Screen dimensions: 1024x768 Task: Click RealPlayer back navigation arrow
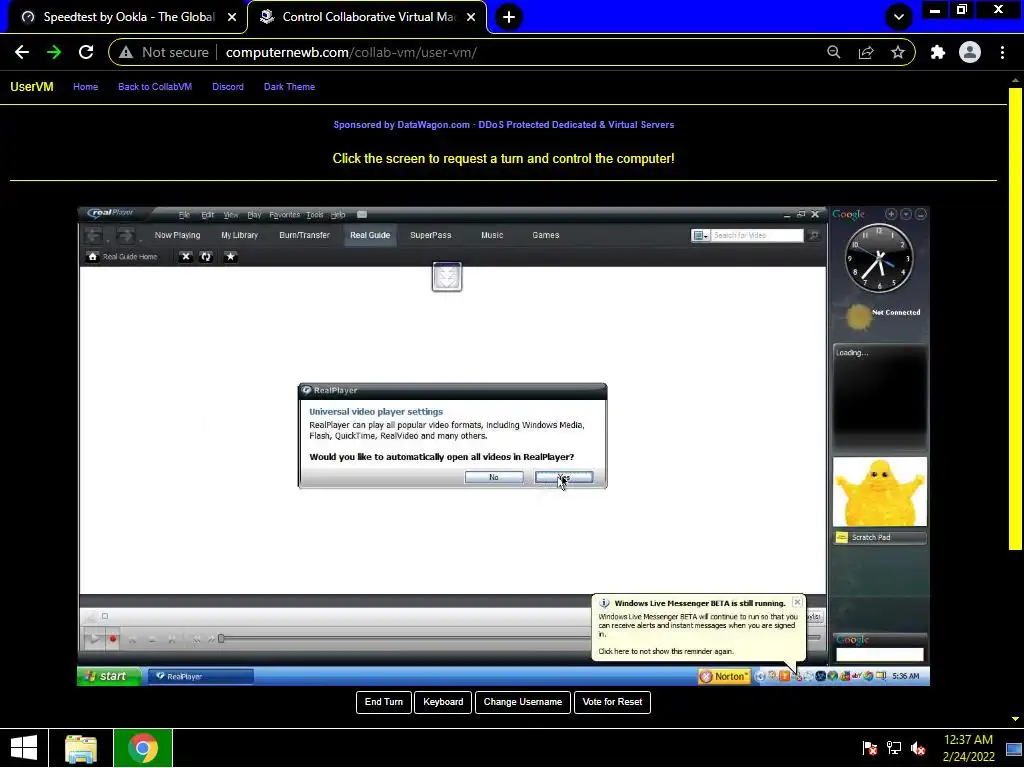click(94, 235)
